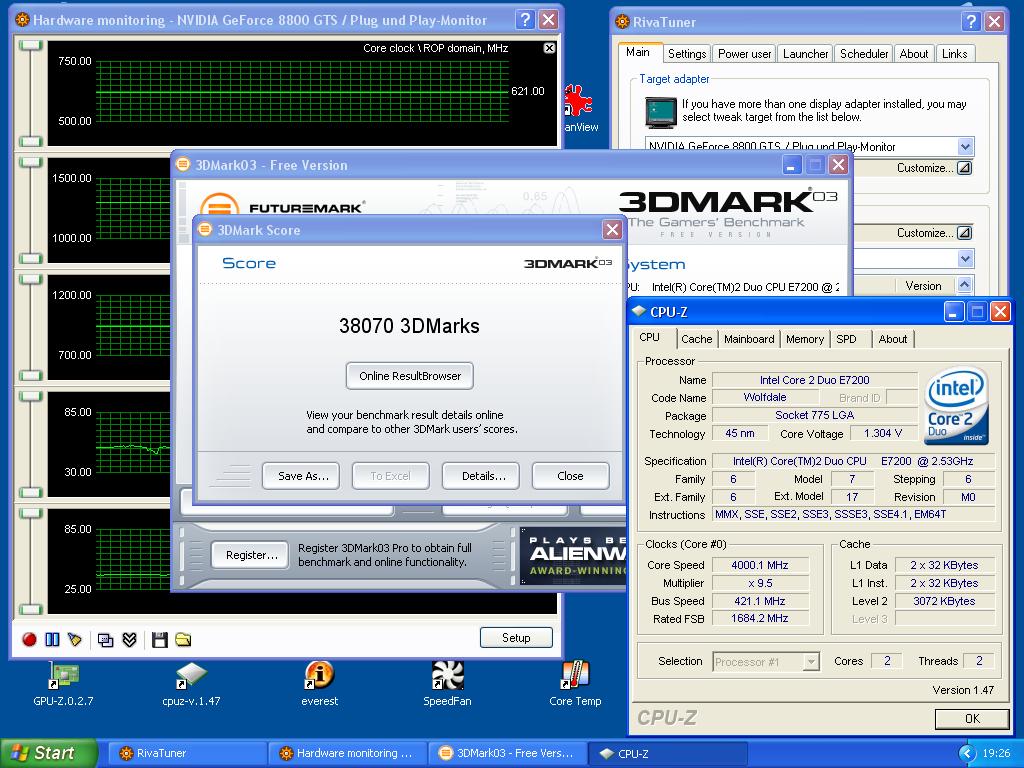
Task: Click Details... button in score dialog
Action: pos(483,476)
